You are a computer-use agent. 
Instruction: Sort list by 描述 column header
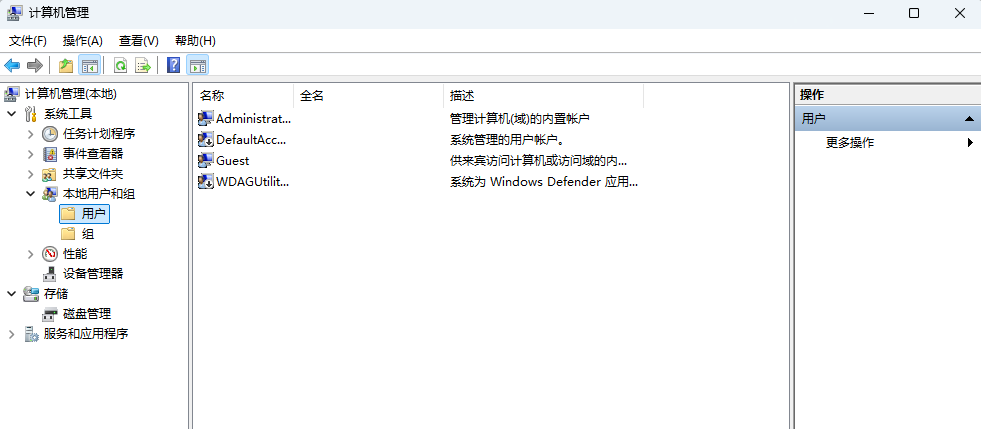coord(544,96)
